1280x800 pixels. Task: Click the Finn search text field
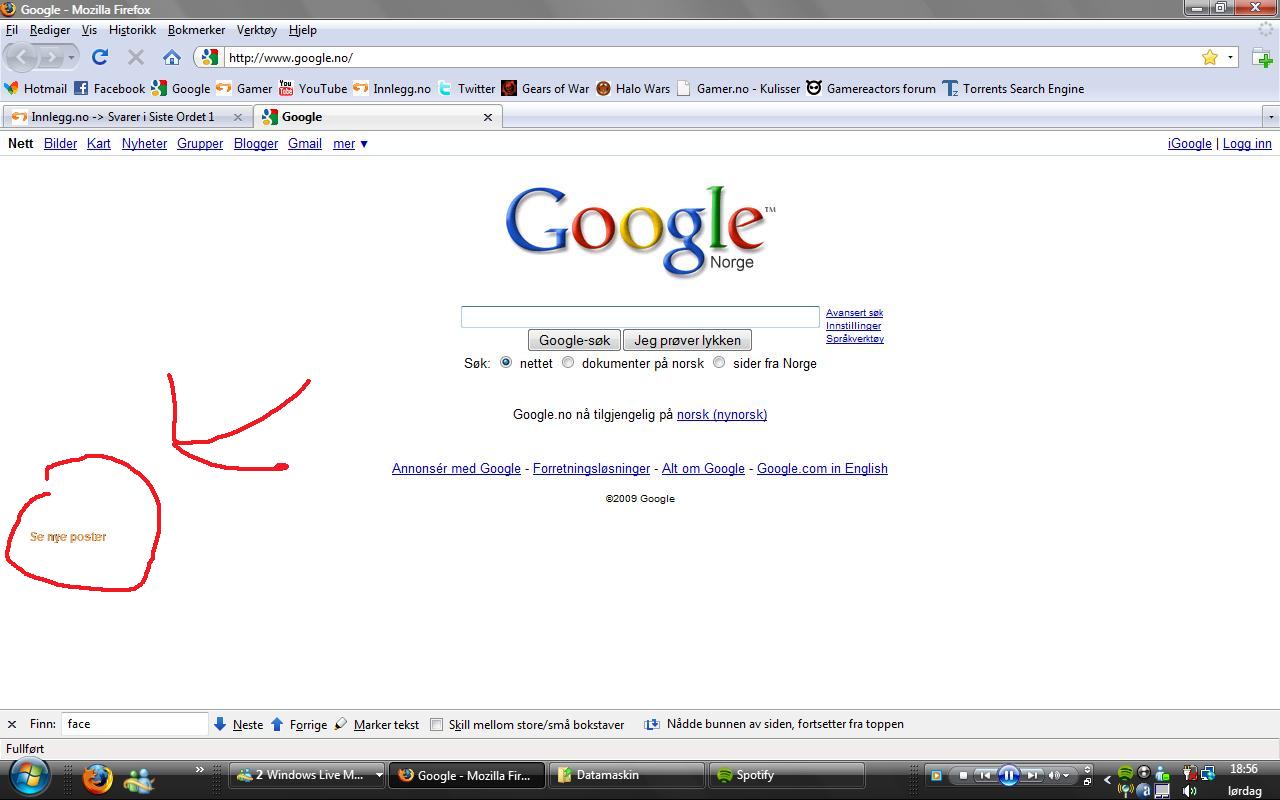pos(135,724)
